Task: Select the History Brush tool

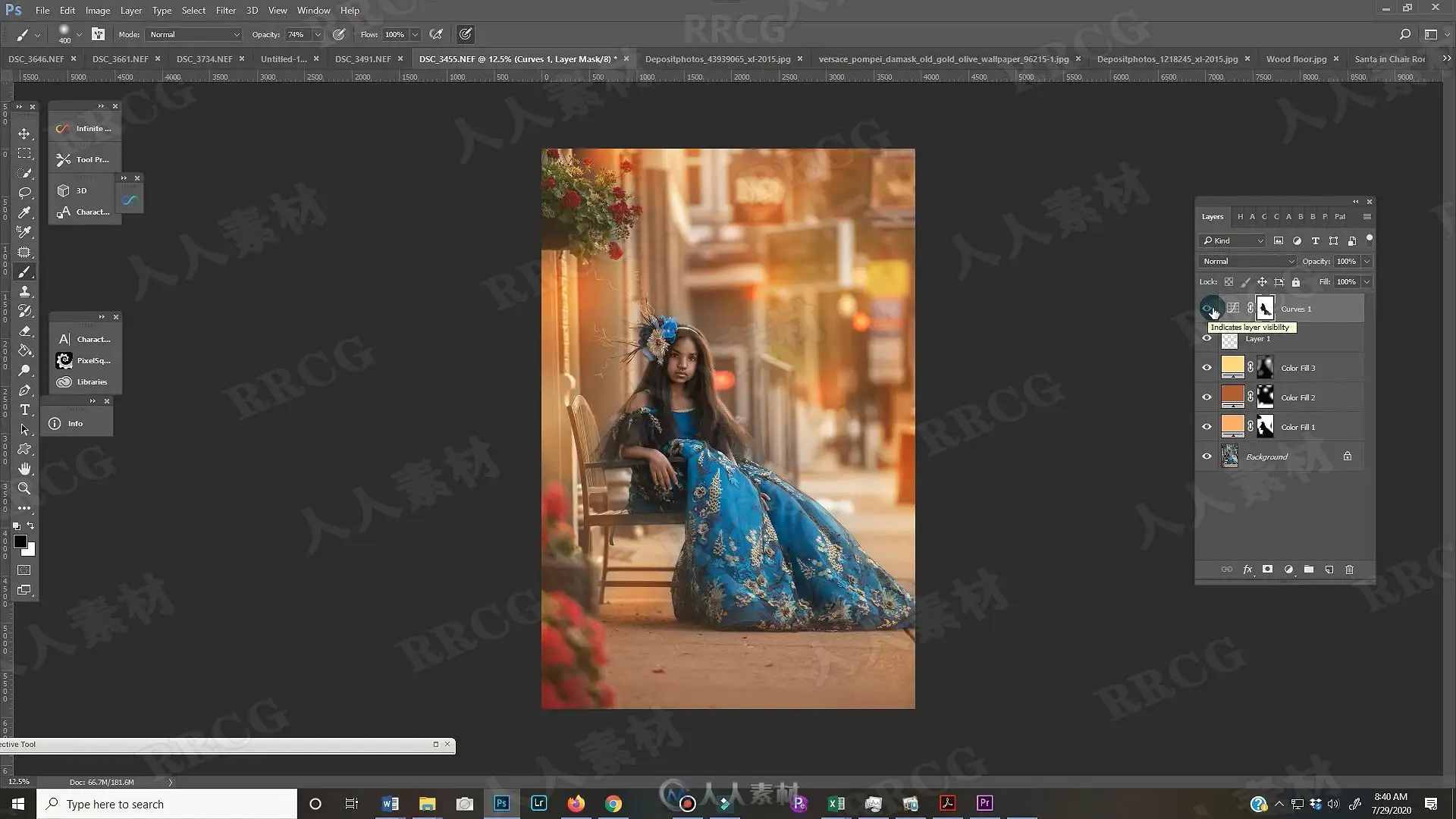Action: point(24,311)
